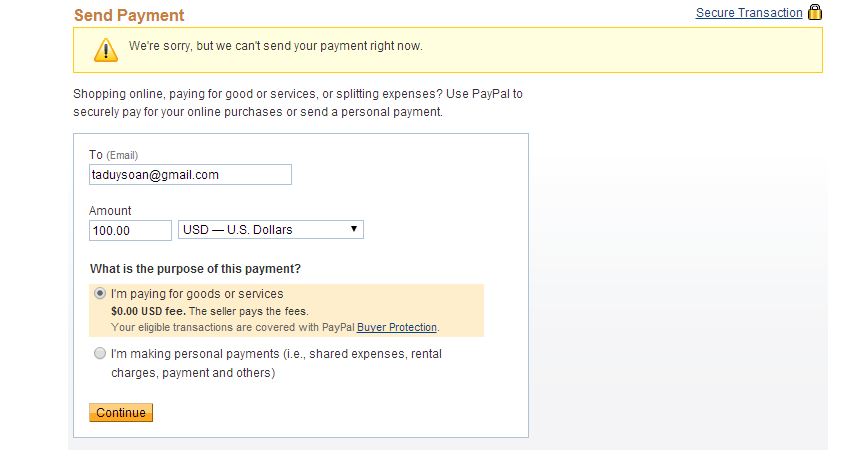
Task: Click the "can't send your payment" warning message
Action: point(276,46)
